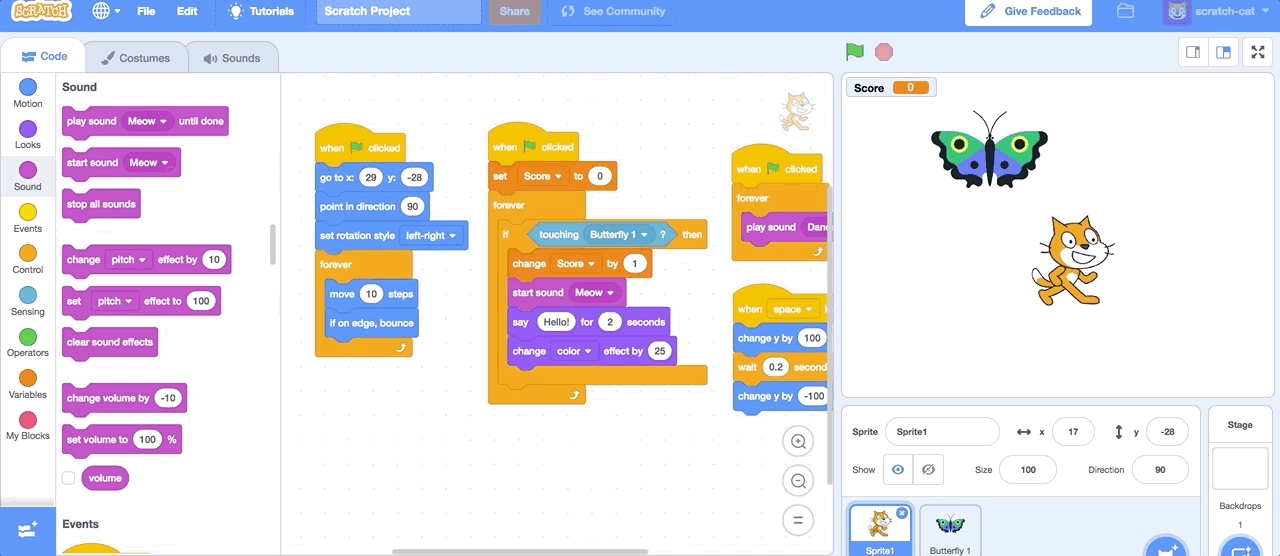Edit the sprite Size field
Viewport: 1280px width, 556px height.
(1028, 470)
